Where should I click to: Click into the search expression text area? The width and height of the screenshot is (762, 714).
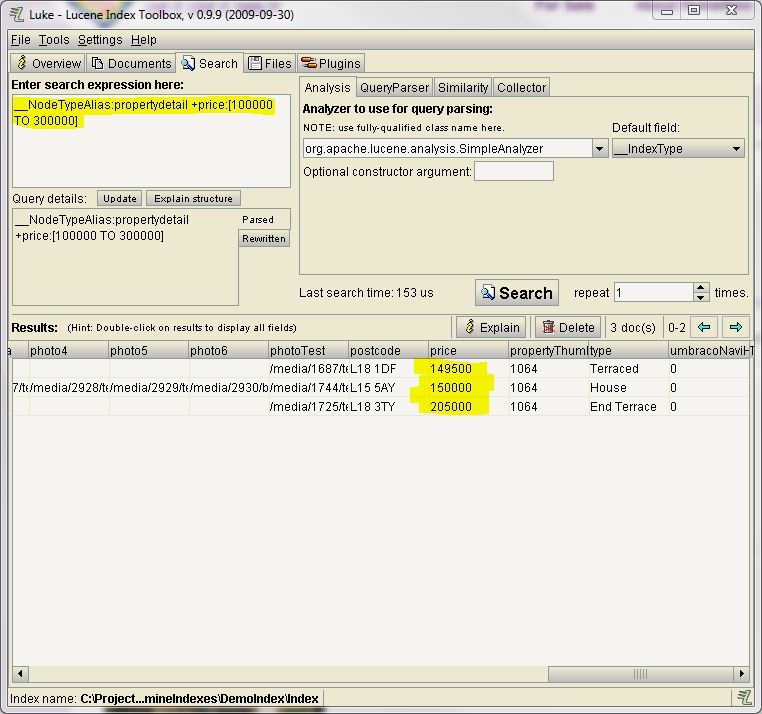[151, 141]
